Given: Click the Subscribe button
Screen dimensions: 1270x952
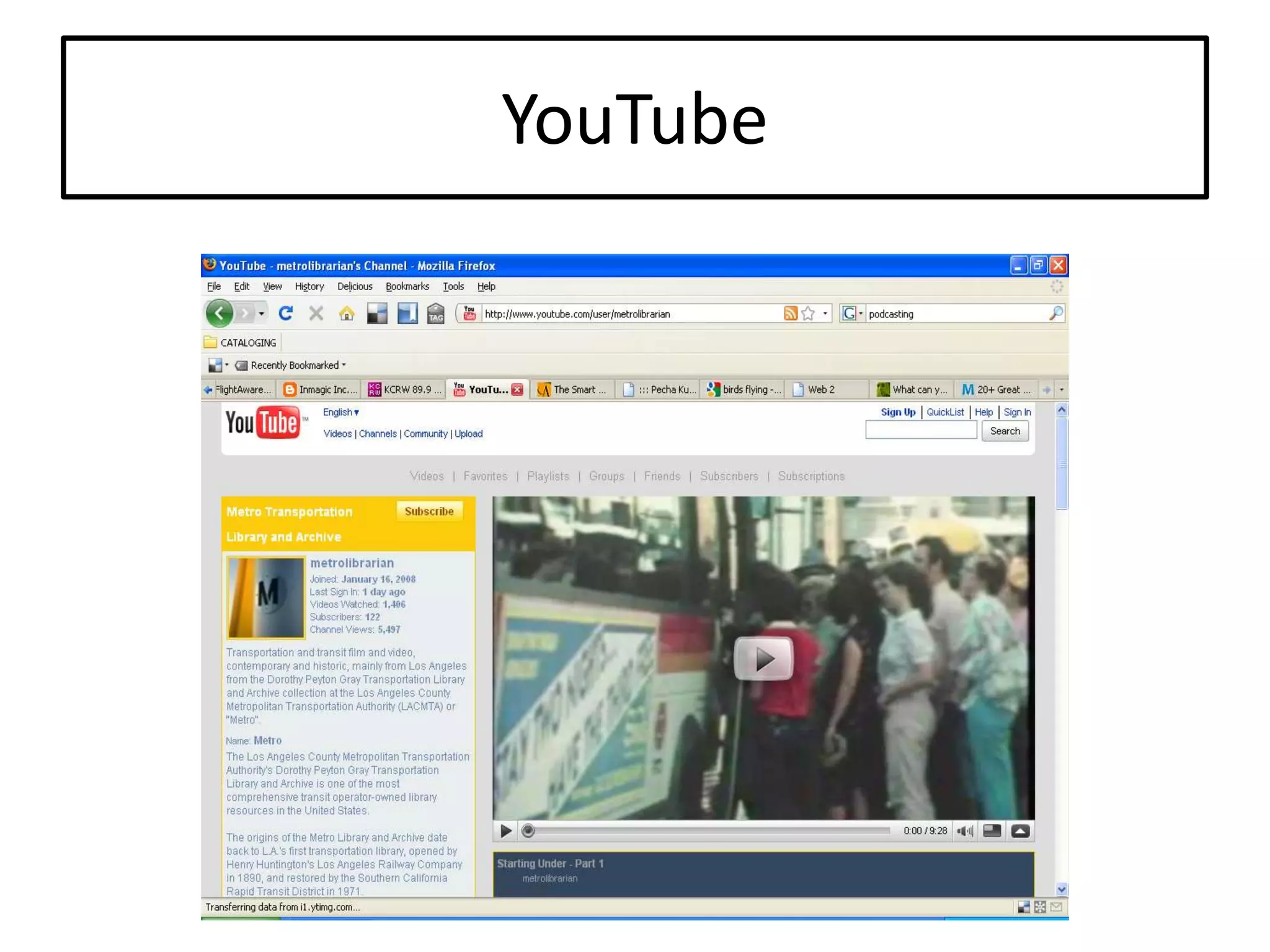Looking at the screenshot, I should tap(429, 511).
